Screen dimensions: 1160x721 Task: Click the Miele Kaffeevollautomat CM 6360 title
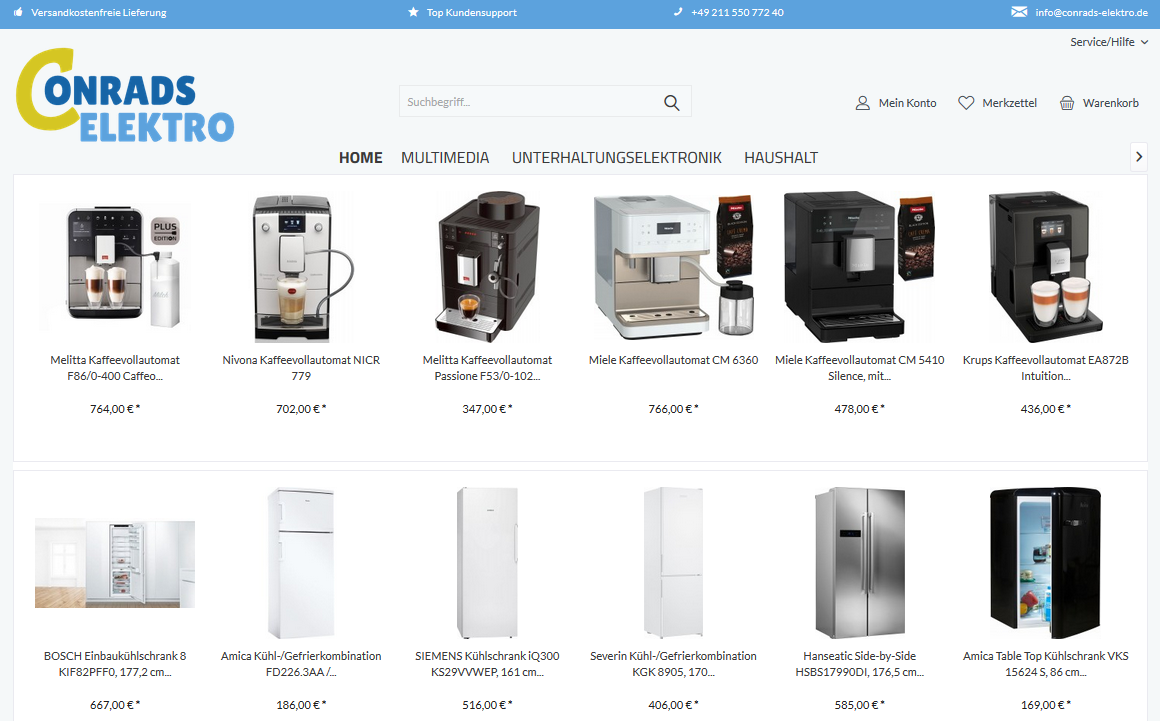673,360
